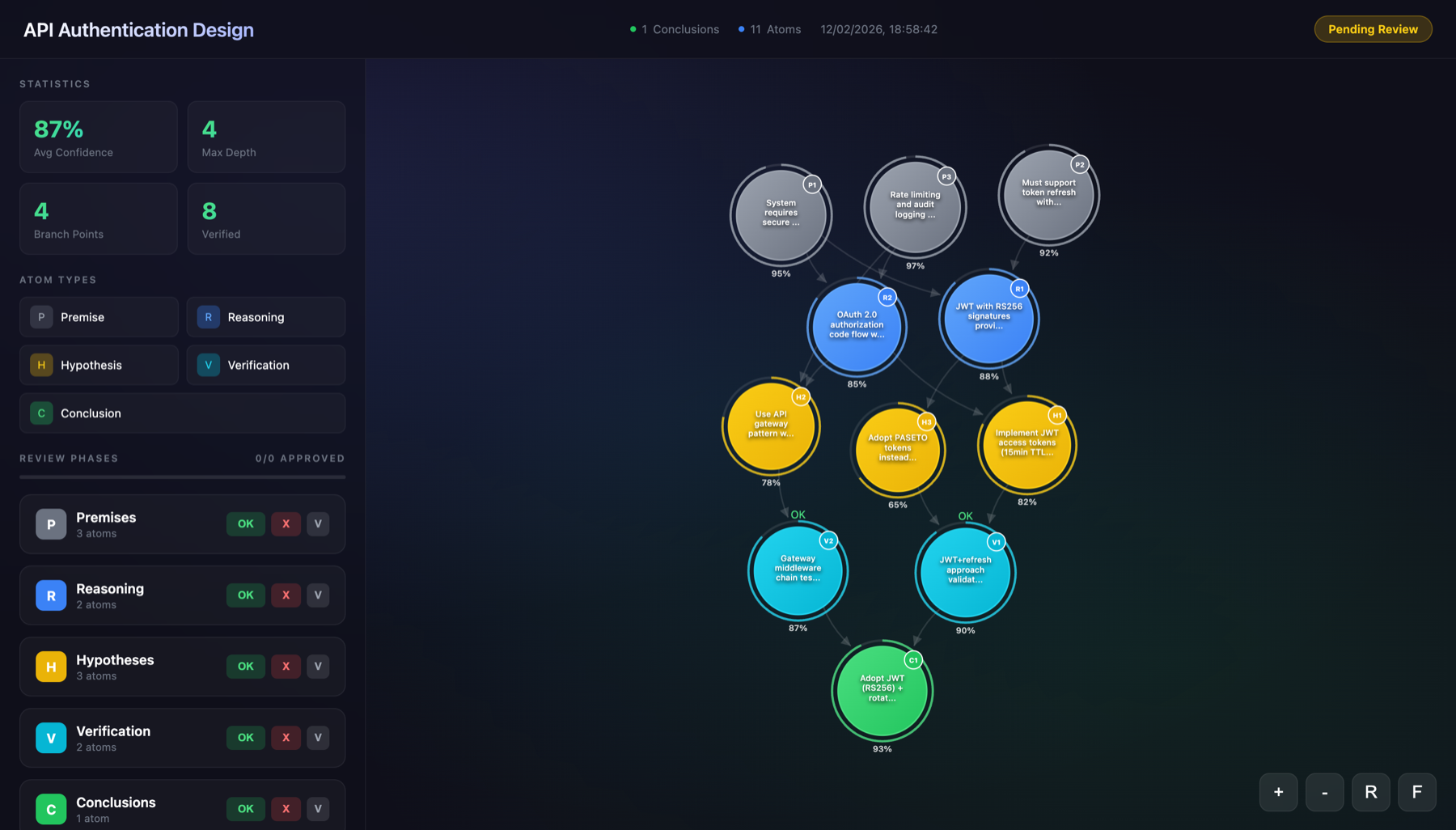This screenshot has height=830, width=1456.
Task: Click the Reasoning atom type icon
Action: tap(208, 316)
